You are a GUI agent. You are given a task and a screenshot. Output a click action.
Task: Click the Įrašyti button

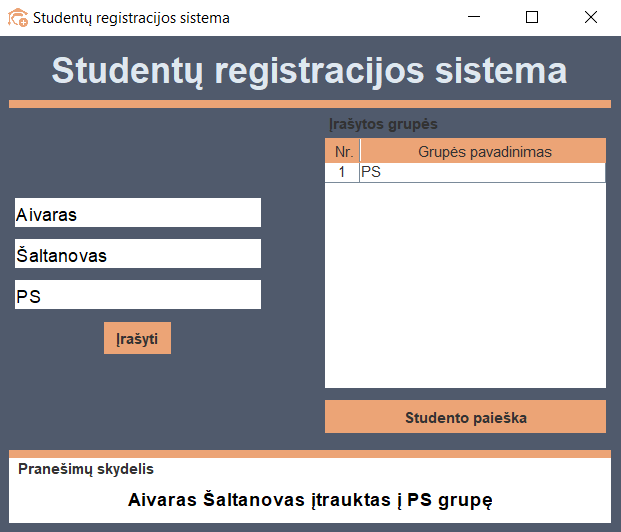(x=137, y=338)
